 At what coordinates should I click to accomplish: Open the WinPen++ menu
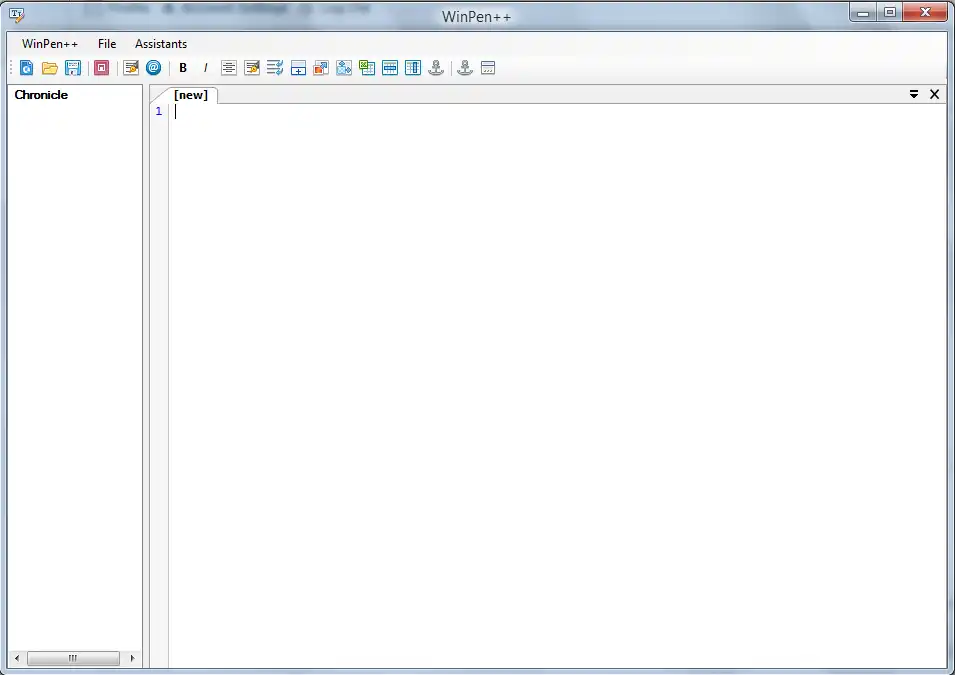click(x=50, y=44)
